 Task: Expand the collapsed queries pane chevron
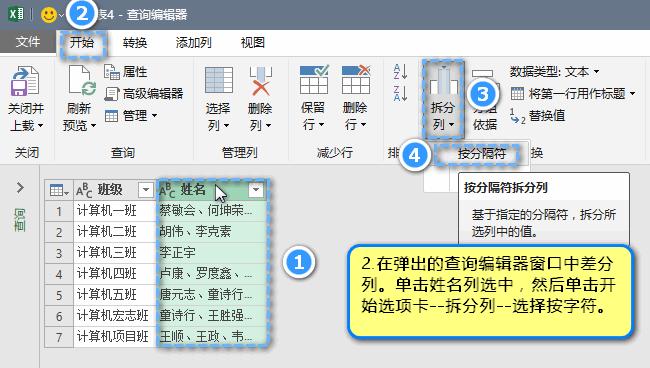pos(20,188)
